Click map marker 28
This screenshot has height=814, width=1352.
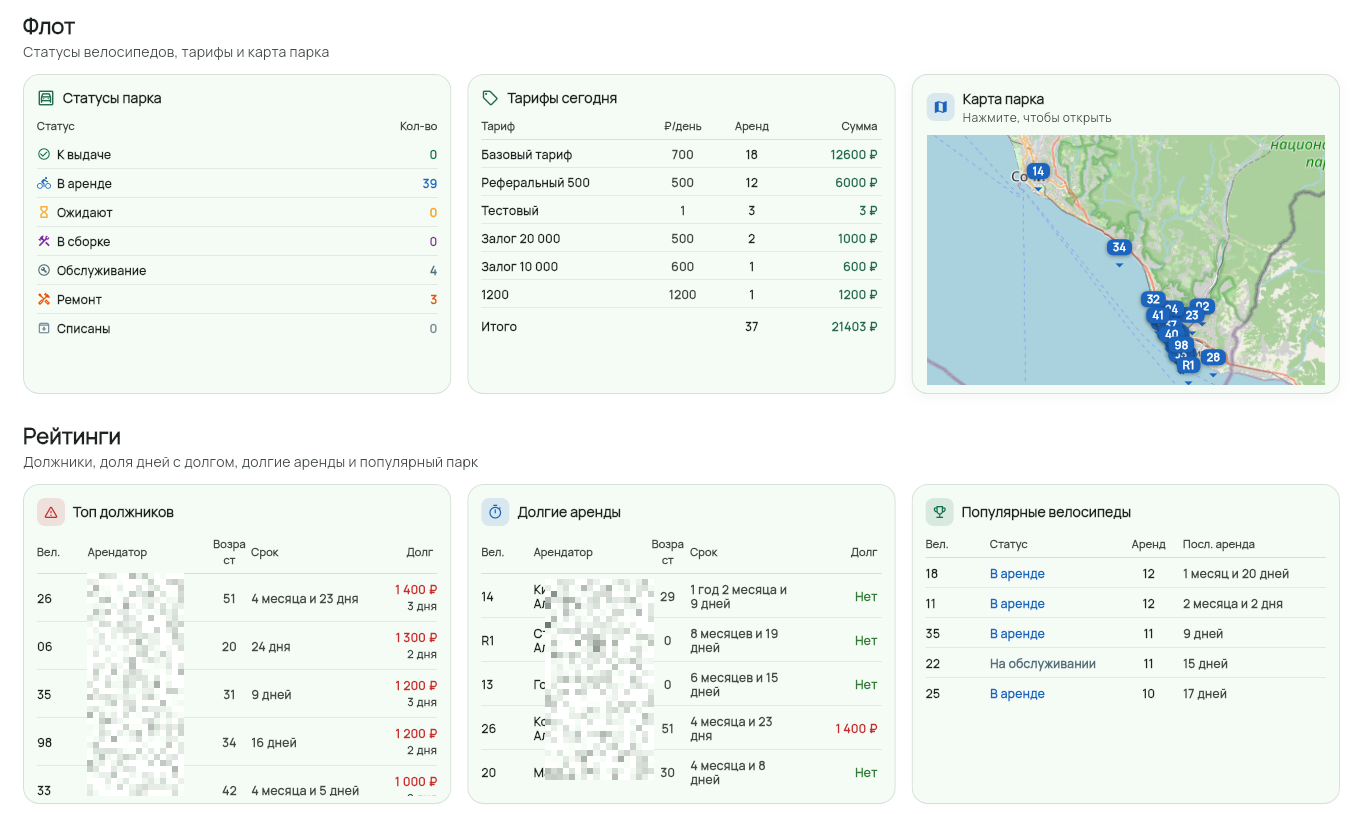pyautogui.click(x=1213, y=357)
